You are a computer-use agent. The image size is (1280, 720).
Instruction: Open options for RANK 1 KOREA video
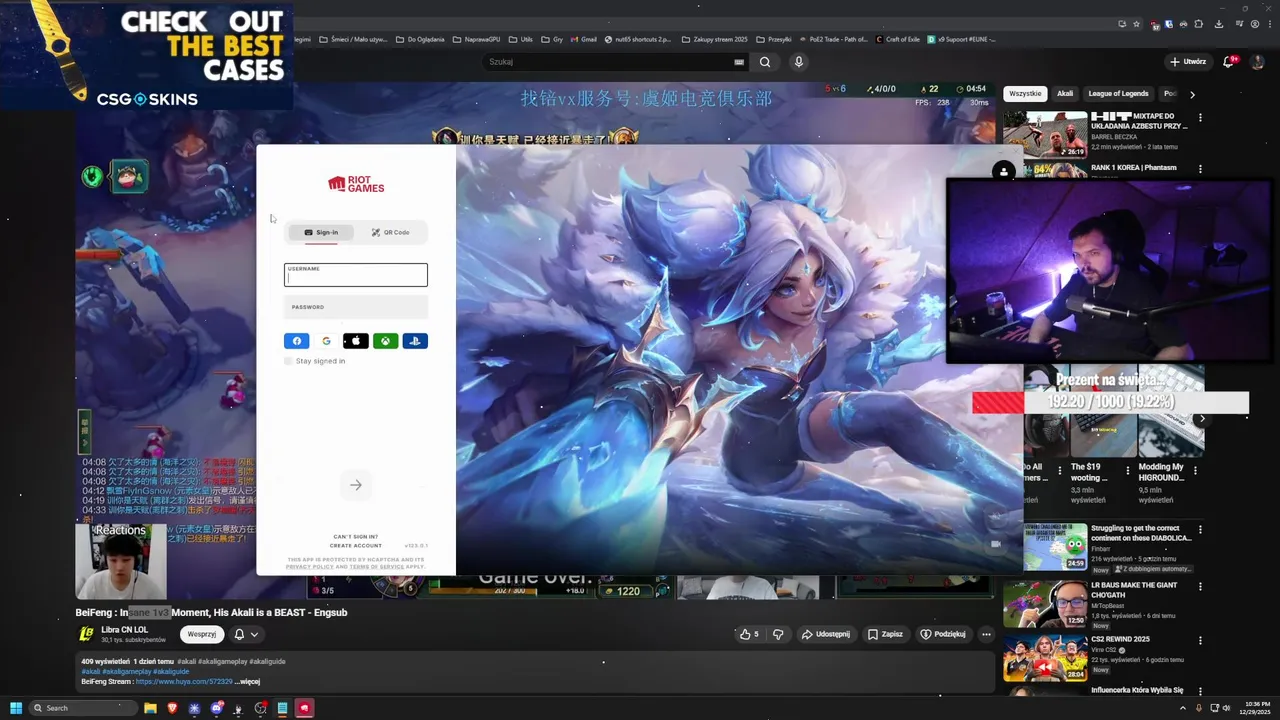pos(1200,169)
